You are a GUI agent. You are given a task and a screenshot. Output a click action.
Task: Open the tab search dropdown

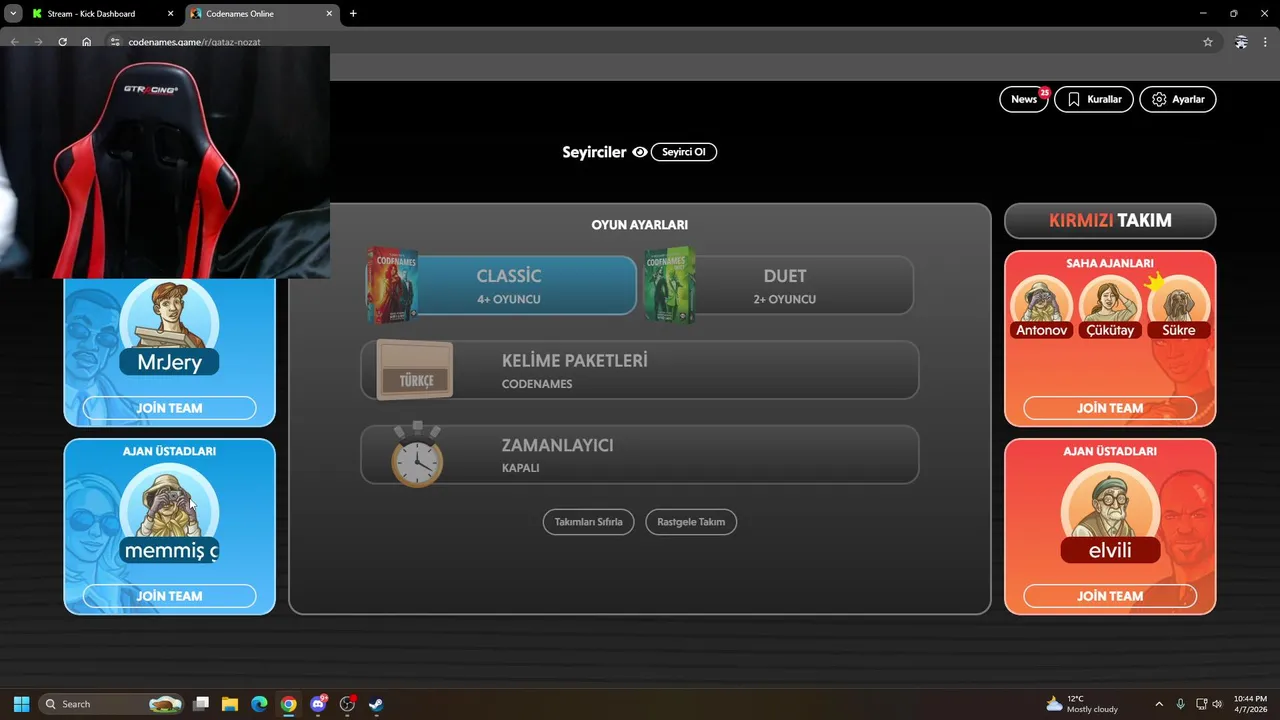13,14
